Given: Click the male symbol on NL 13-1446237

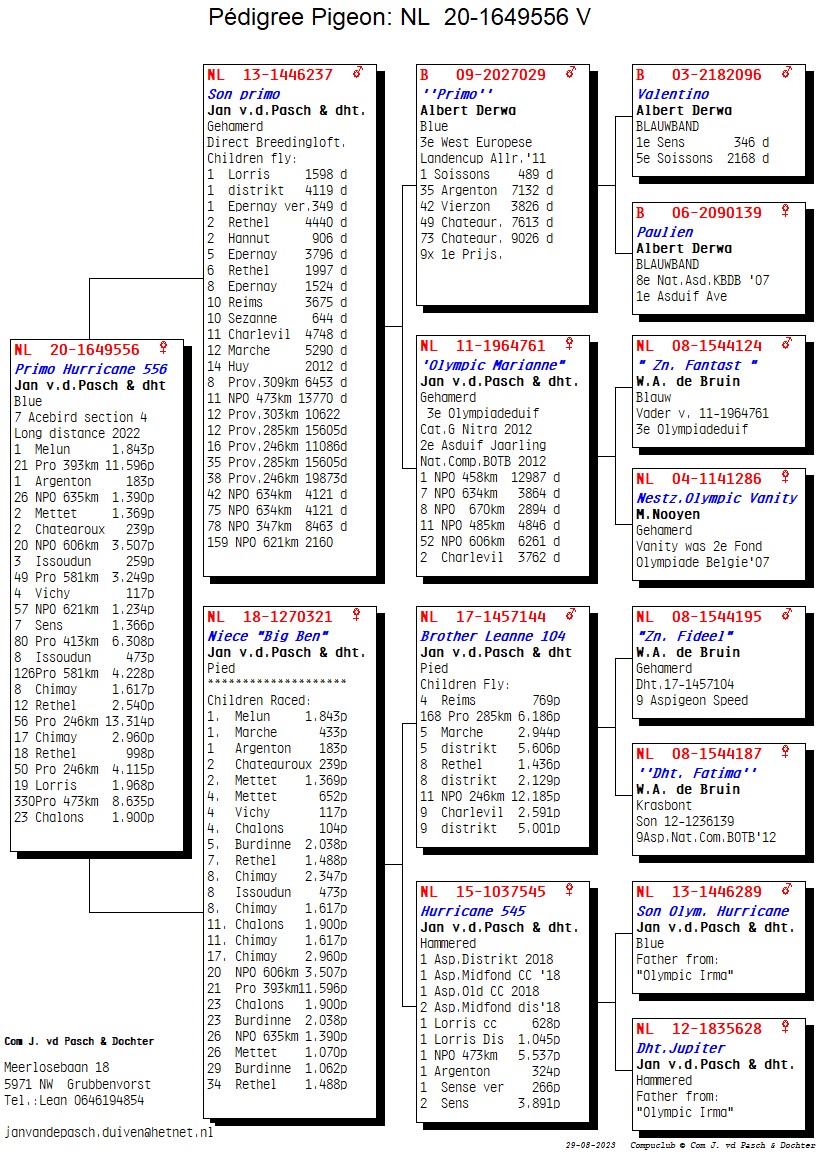Looking at the screenshot, I should click(357, 74).
